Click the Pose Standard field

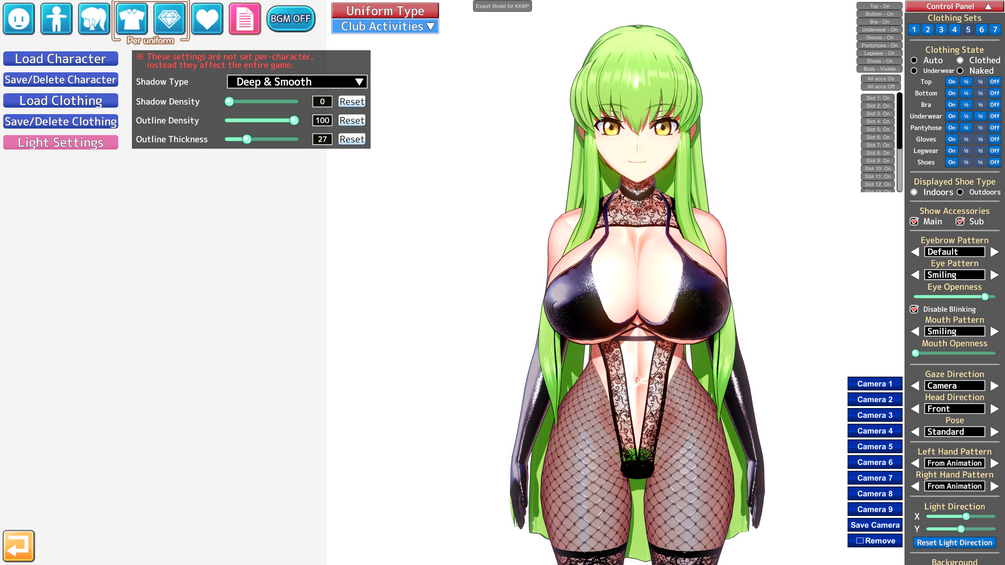pos(954,432)
